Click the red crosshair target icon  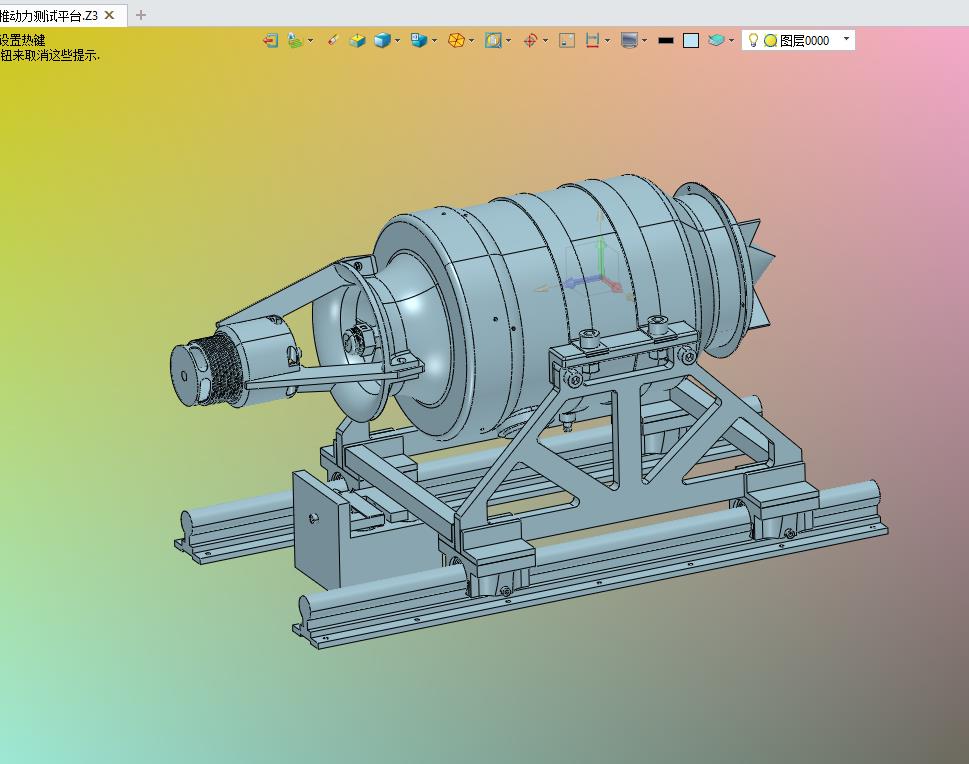point(530,41)
